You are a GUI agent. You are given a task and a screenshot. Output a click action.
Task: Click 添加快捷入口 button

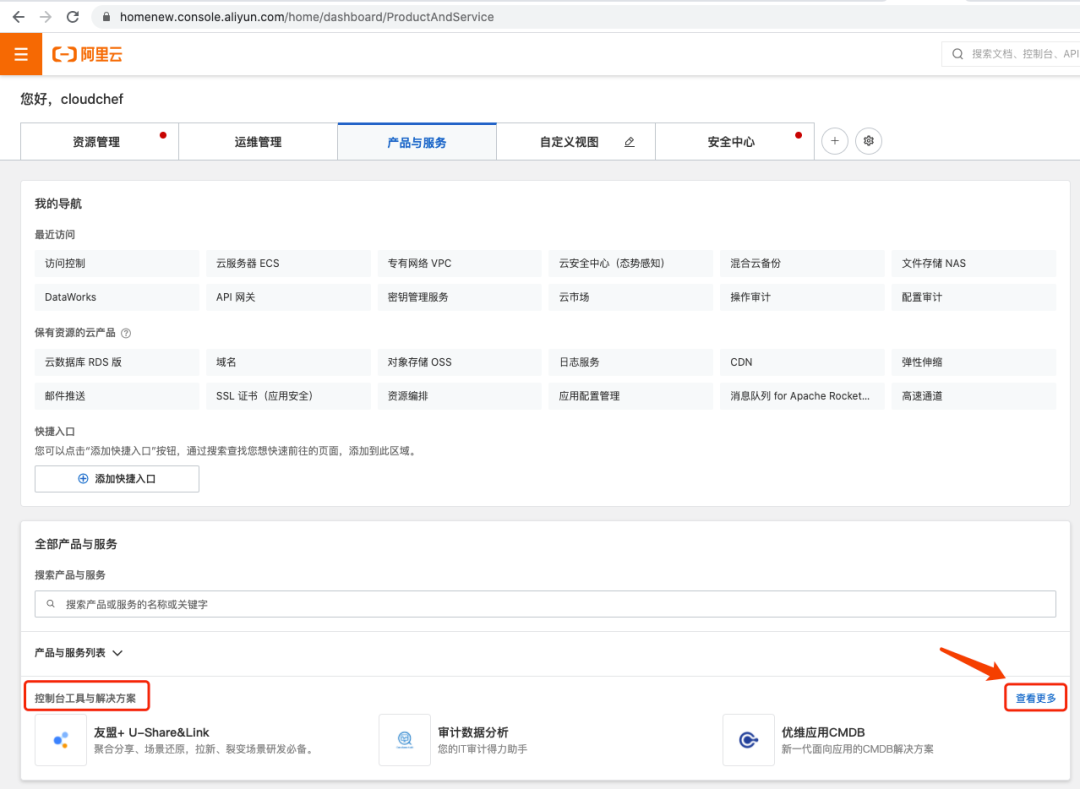click(117, 478)
